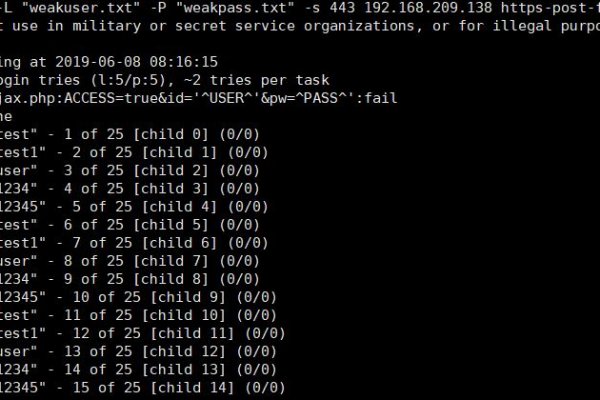This screenshot has width=600, height=400.
Task: Click the "[child 4]" text
Action: [x=196, y=206]
